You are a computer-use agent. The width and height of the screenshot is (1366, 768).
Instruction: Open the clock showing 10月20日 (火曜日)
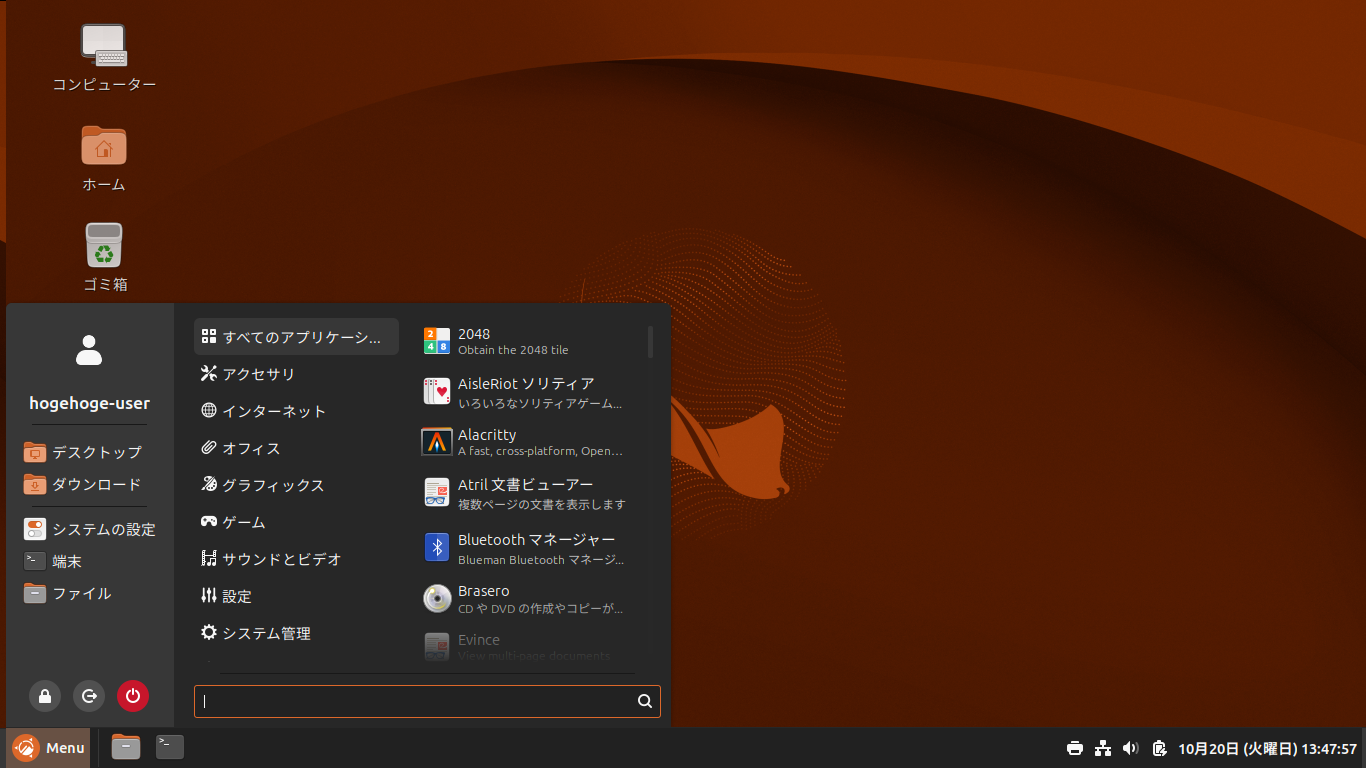(1267, 748)
